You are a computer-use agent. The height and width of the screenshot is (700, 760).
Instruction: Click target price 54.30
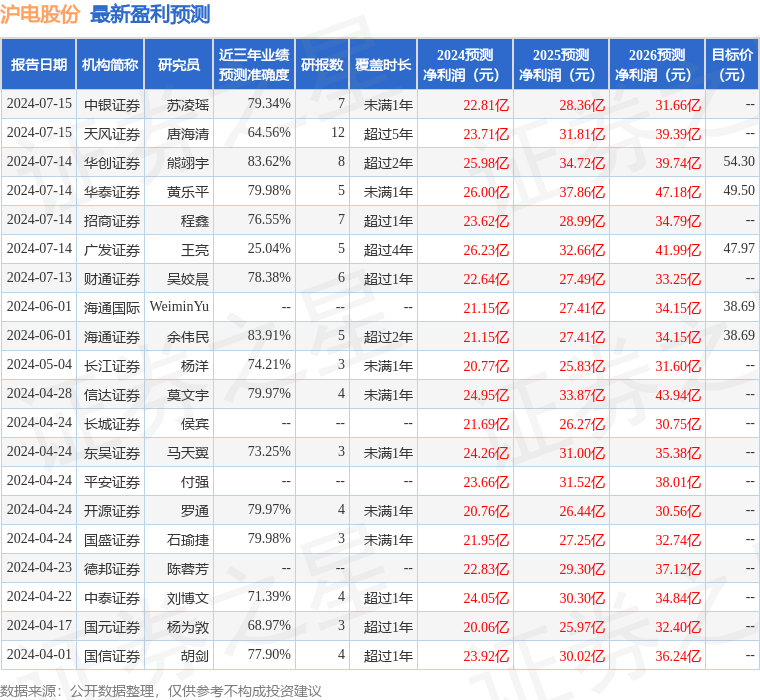(739, 161)
